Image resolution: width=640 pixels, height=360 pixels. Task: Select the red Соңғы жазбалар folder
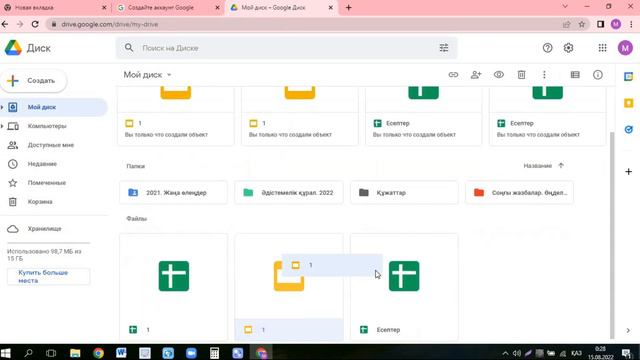520,193
